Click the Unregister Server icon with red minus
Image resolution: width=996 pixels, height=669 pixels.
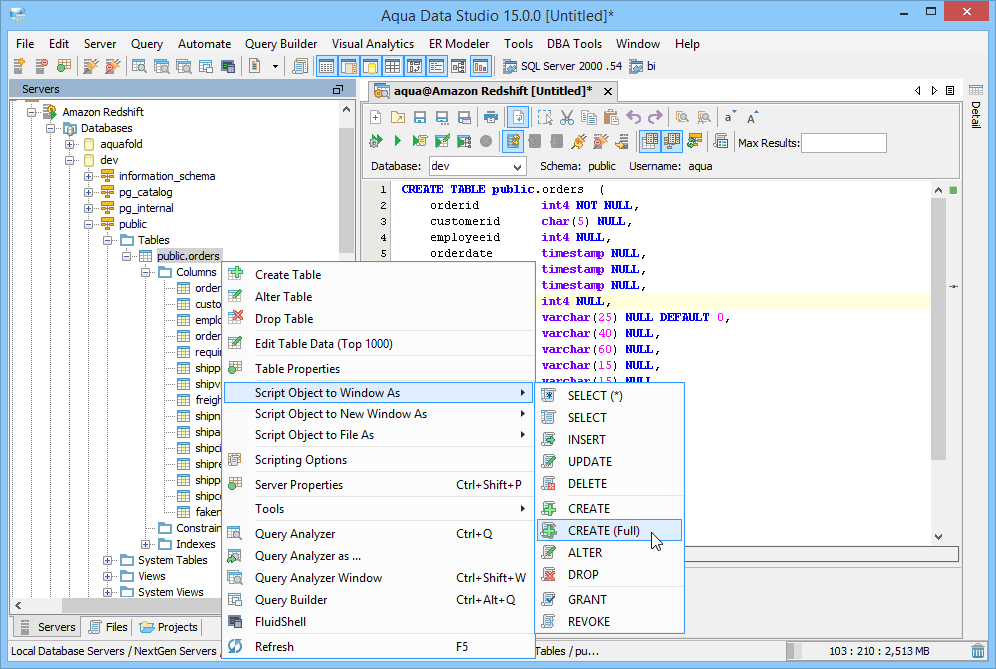click(41, 65)
